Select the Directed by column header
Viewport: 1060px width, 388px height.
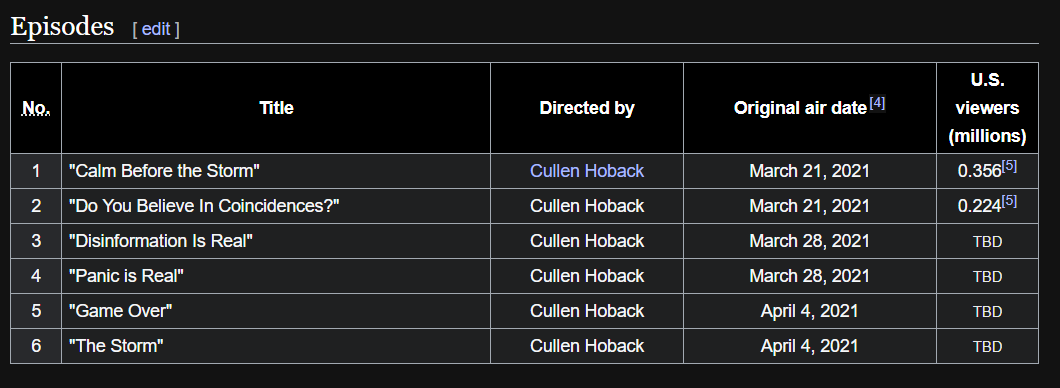pos(587,108)
